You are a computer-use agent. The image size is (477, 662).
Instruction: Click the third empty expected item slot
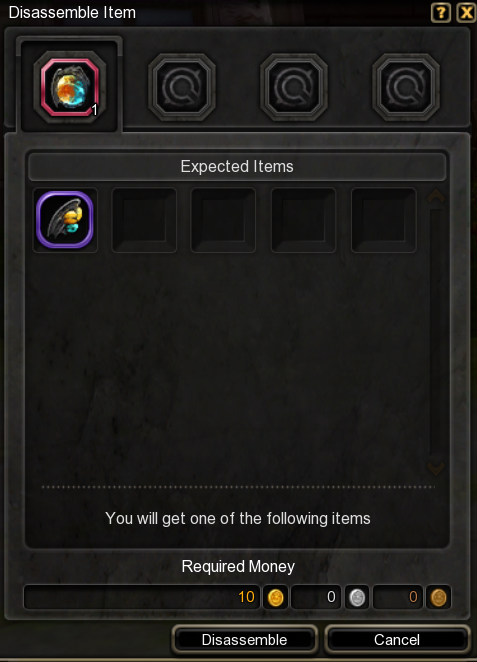click(x=223, y=220)
